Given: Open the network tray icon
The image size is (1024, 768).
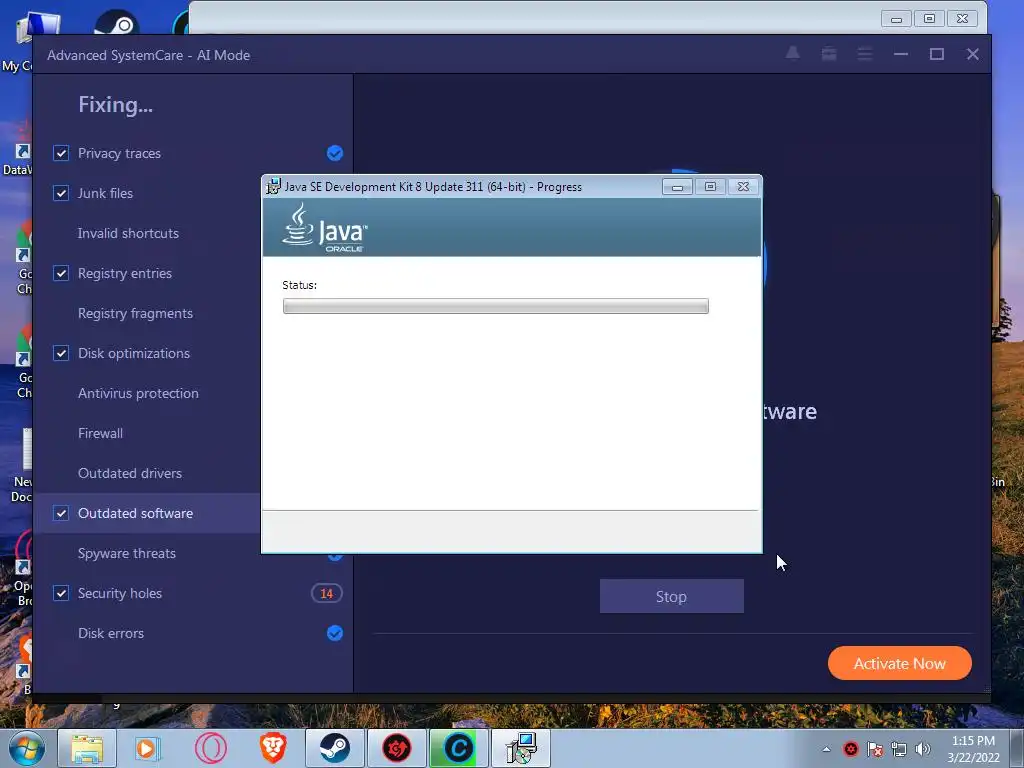Looking at the screenshot, I should pyautogui.click(x=899, y=749).
